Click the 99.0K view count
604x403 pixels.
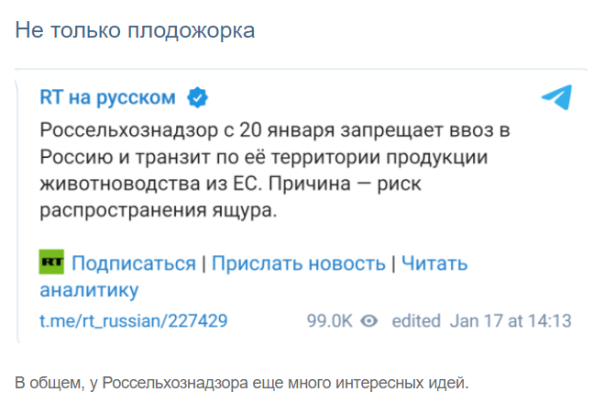329,321
